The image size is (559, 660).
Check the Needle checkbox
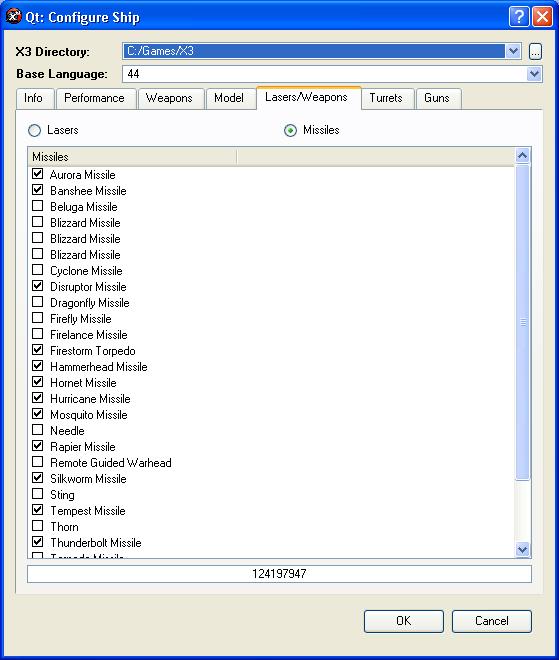[x=37, y=429]
